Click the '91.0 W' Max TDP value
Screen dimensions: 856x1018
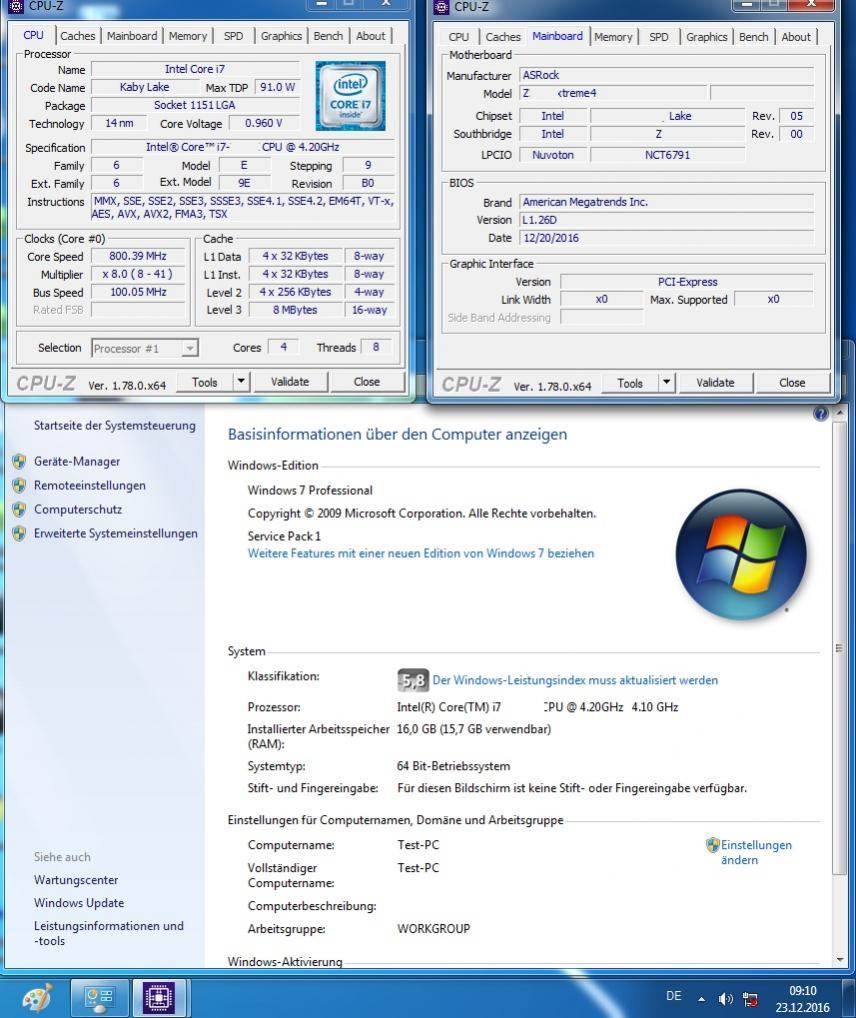coord(277,87)
